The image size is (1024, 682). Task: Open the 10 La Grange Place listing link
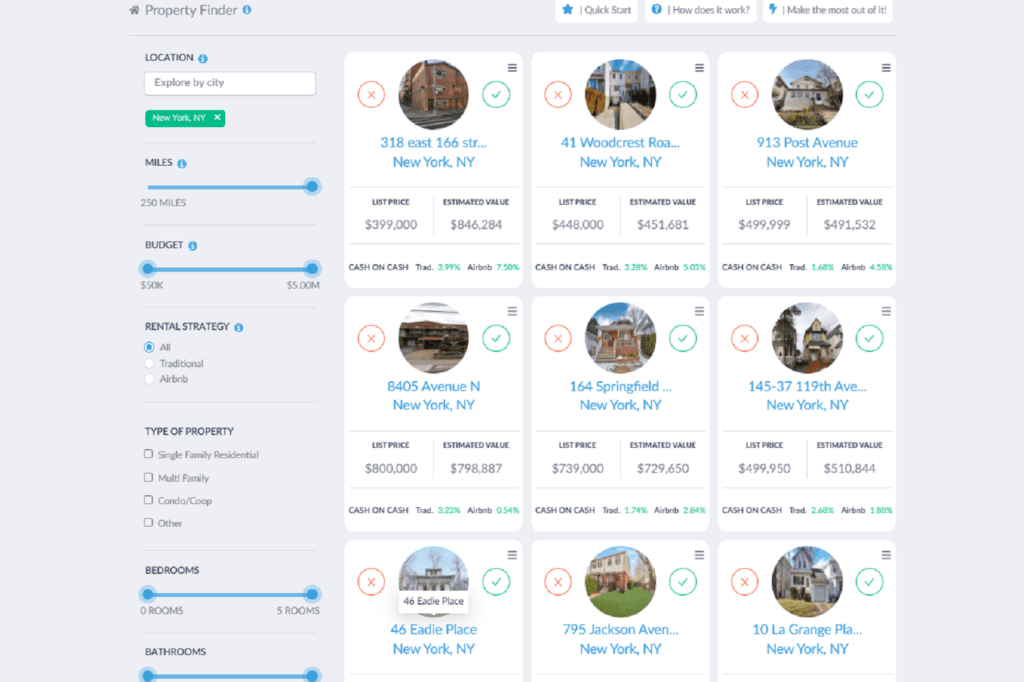(807, 630)
